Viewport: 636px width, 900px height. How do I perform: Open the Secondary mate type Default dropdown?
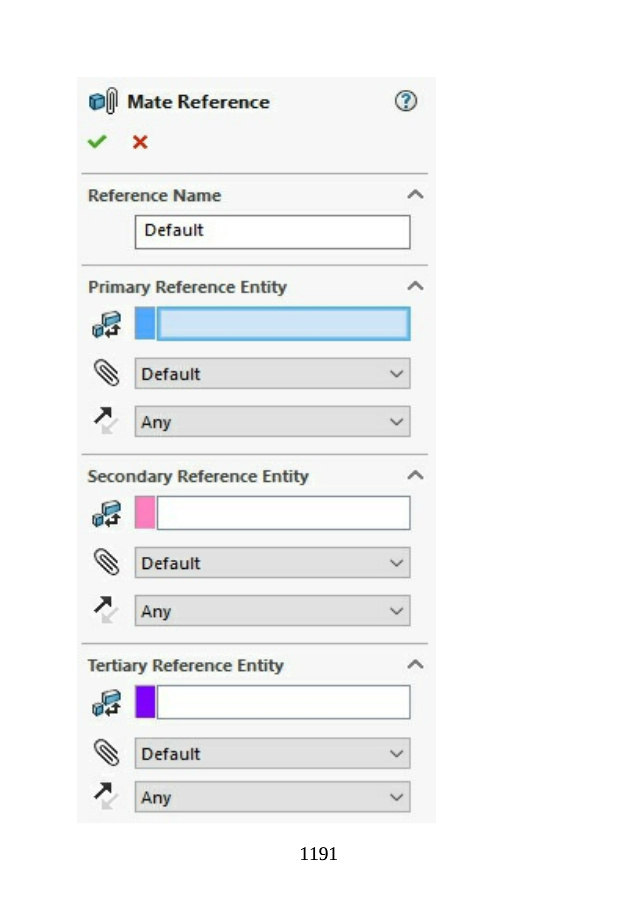click(x=272, y=563)
